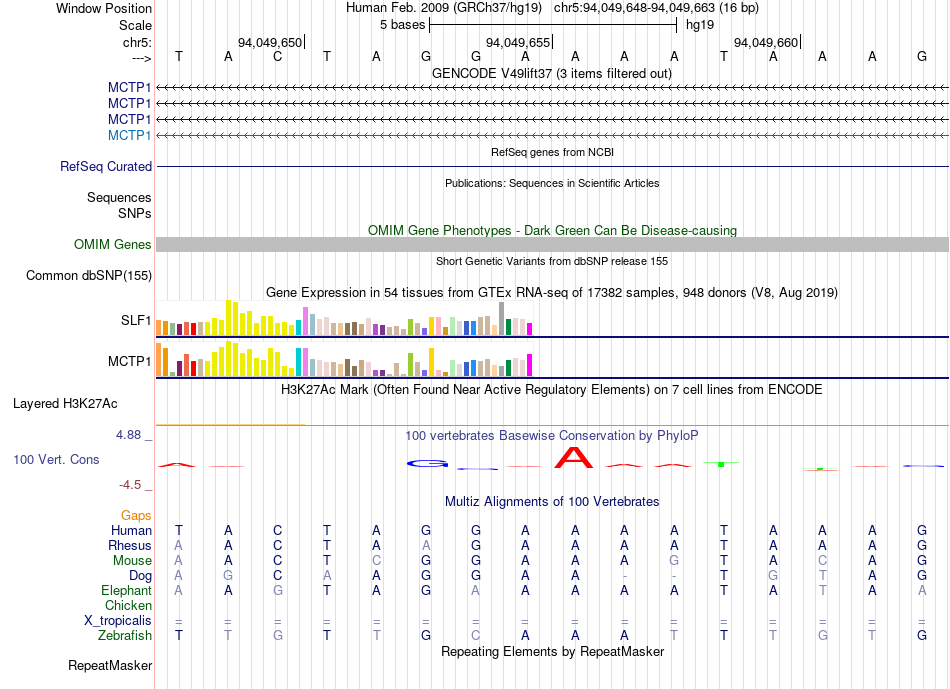Image resolution: width=950 pixels, height=689 pixels.
Task: Click the -4.5 lower scale value
Action: click(130, 485)
